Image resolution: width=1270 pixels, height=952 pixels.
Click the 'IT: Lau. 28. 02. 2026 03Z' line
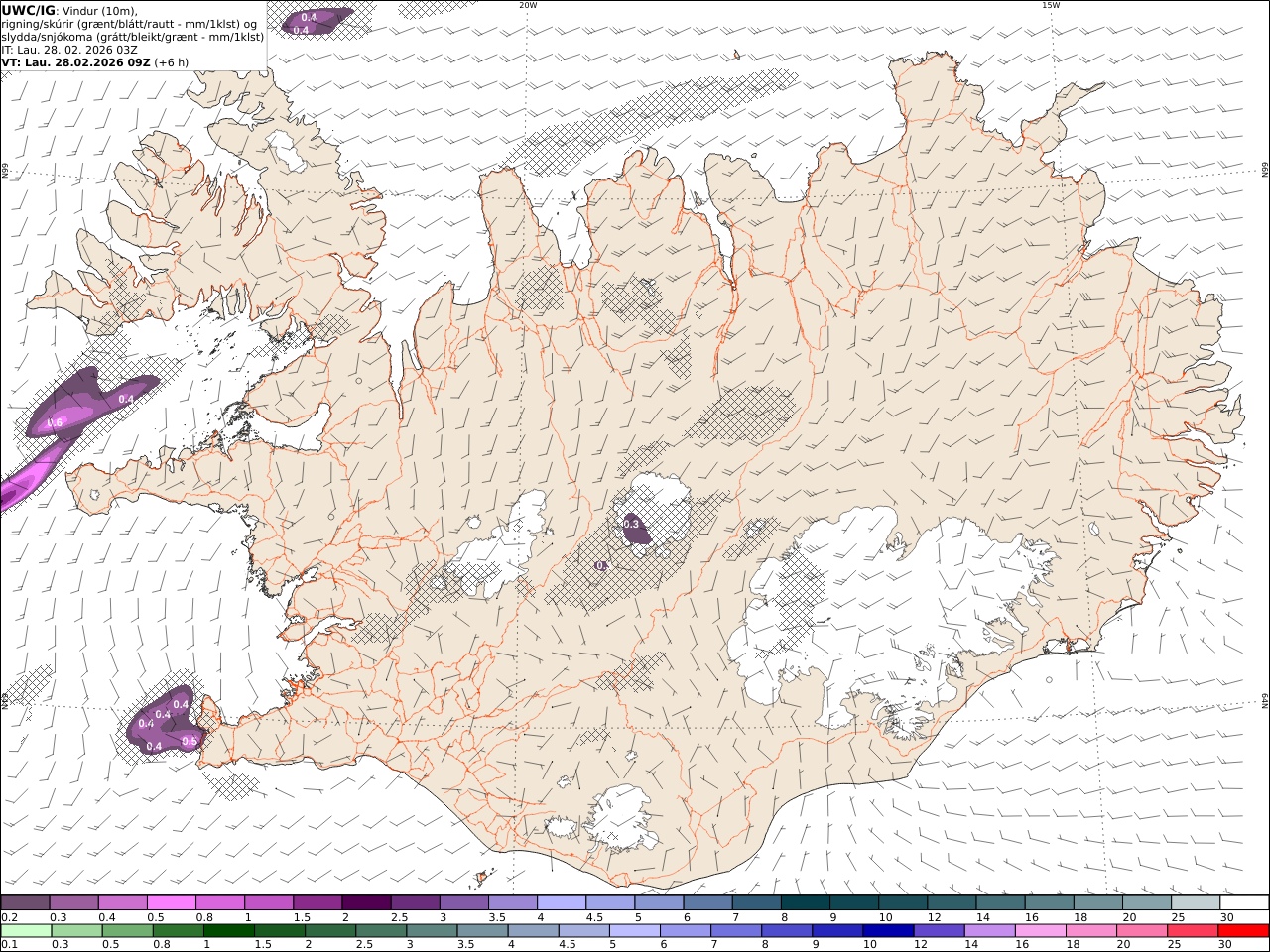click(x=69, y=50)
